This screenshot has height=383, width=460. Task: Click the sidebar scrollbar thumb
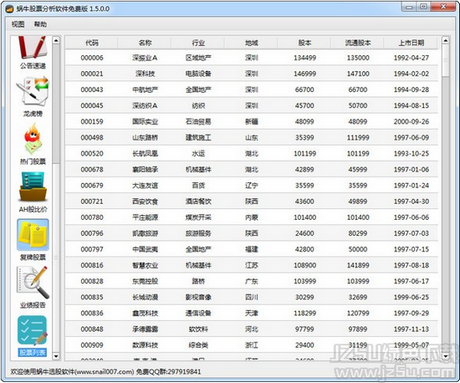56,104
